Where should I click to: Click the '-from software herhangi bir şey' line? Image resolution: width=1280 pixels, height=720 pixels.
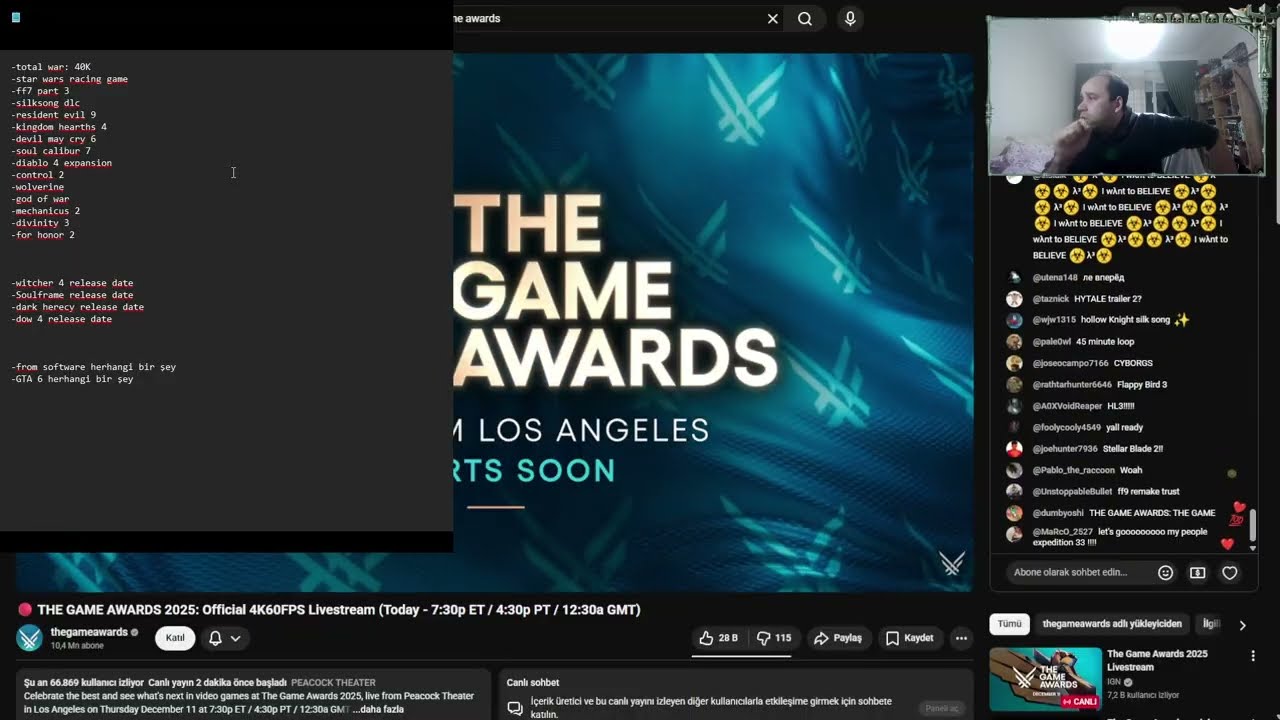tap(94, 367)
